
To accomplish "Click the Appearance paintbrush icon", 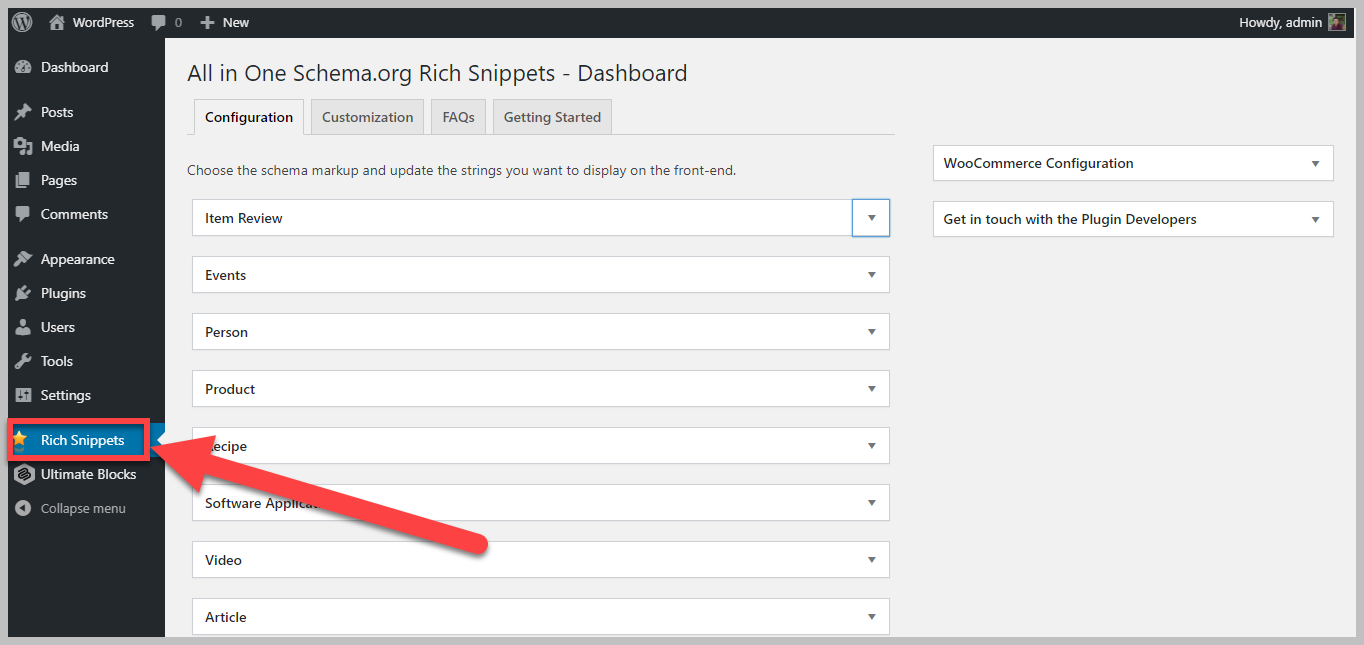I will (x=23, y=259).
